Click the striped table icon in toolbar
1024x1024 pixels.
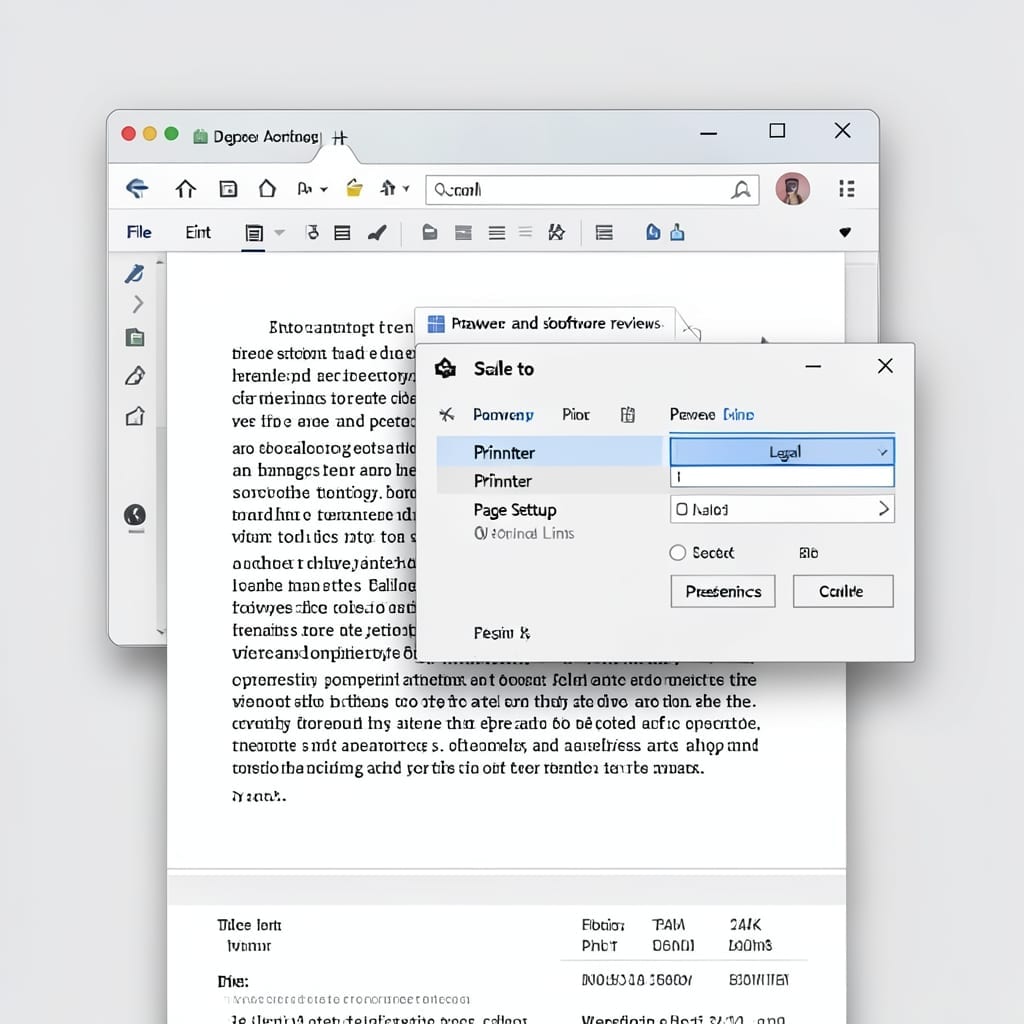coord(464,232)
